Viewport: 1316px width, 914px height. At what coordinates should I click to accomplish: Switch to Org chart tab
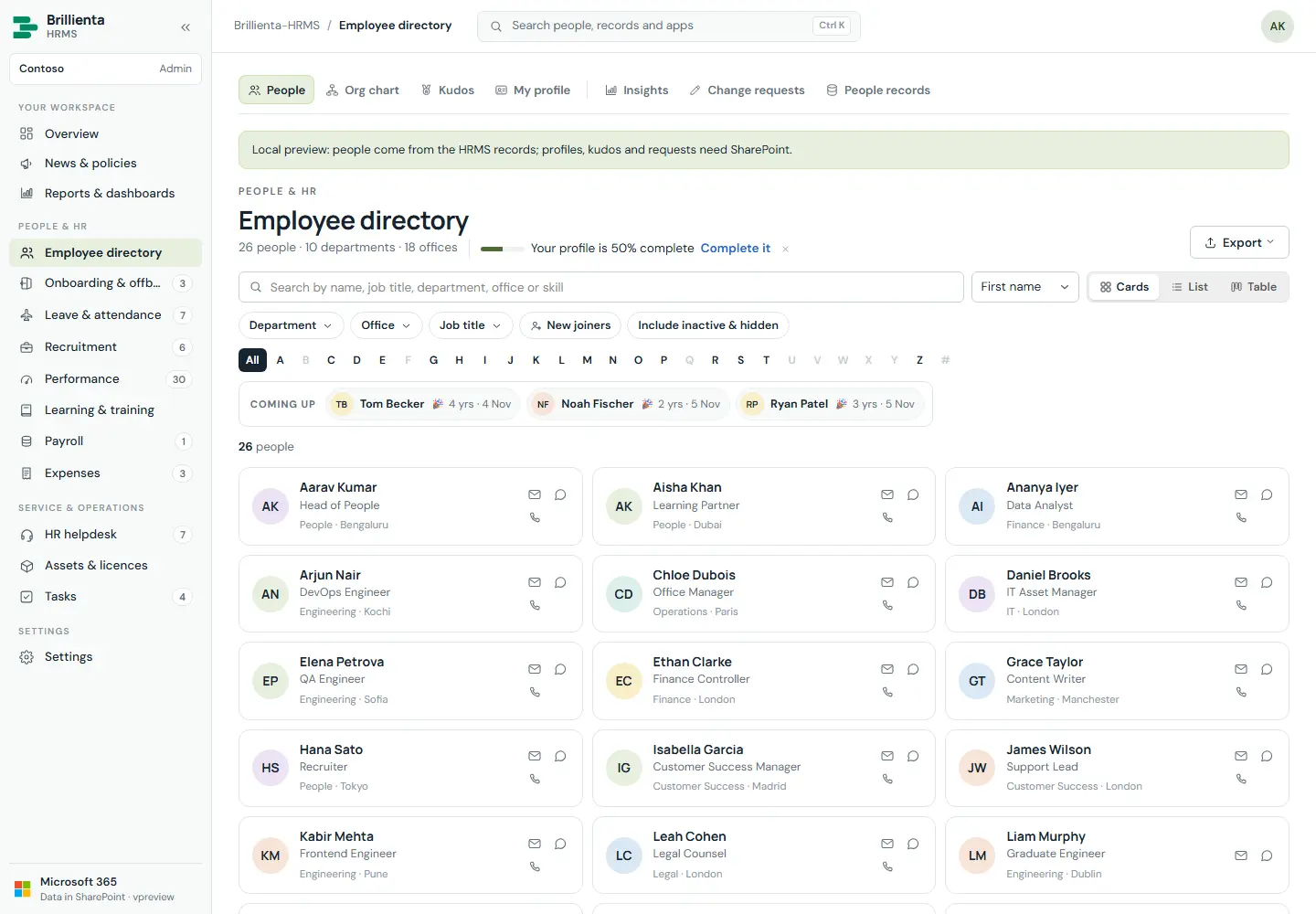[363, 90]
